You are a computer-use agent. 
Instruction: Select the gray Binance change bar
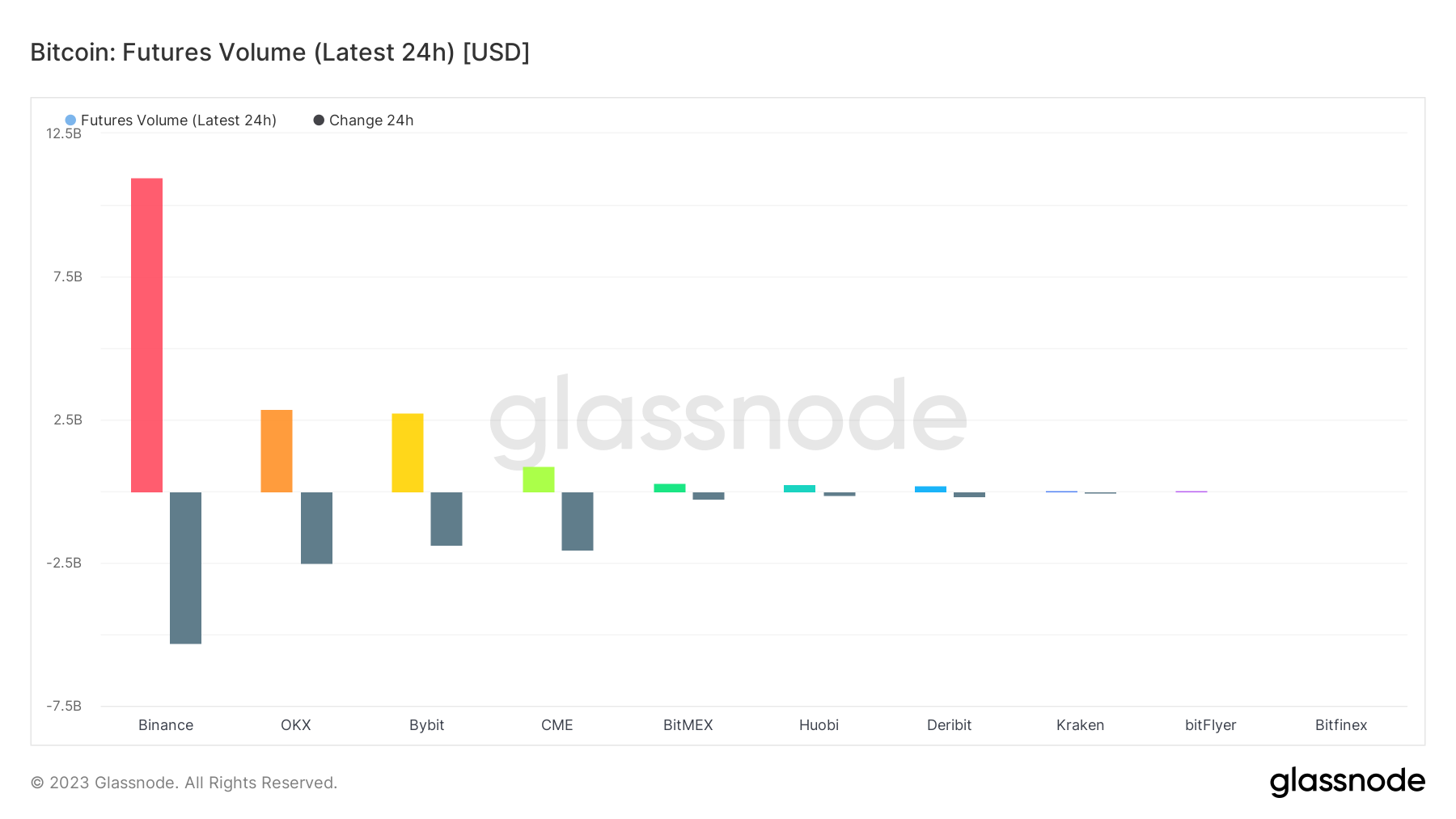(x=185, y=568)
